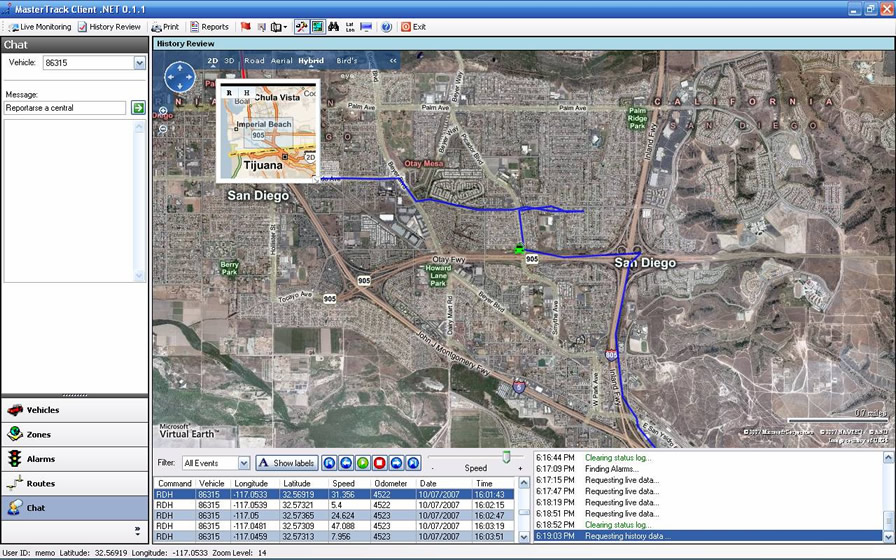This screenshot has width=896, height=560.
Task: Open the Alarms panel
Action: (x=75, y=459)
